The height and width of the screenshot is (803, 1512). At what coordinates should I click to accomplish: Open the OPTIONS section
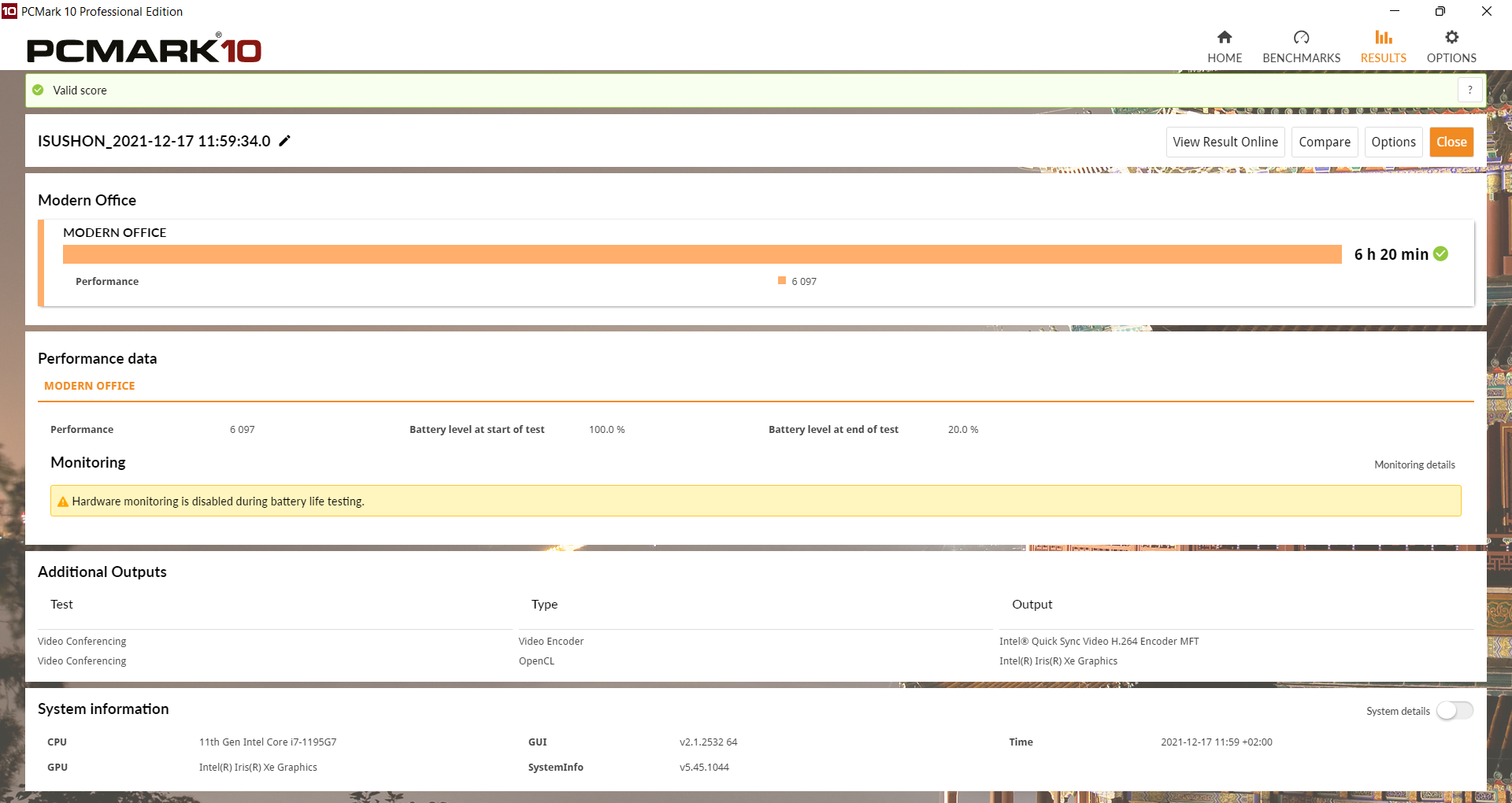1451,47
